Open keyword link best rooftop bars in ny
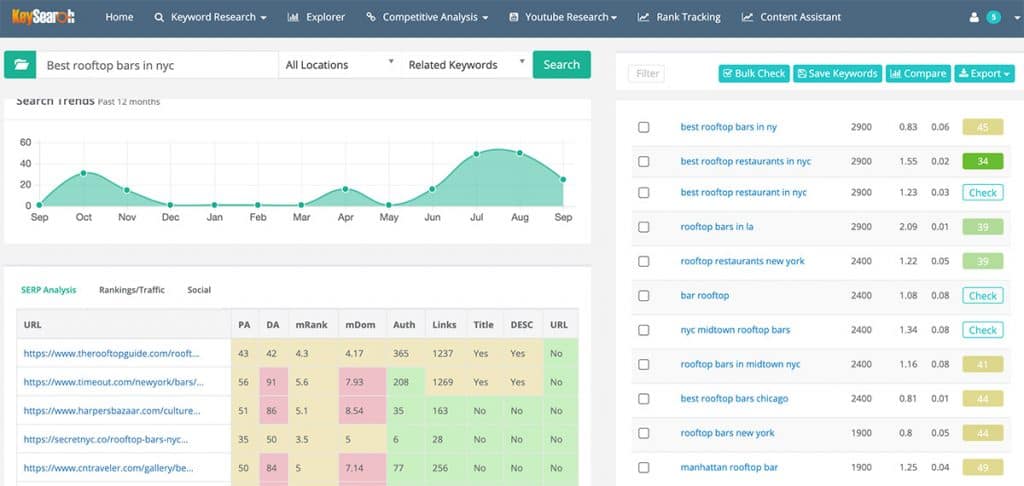Viewport: 1024px width, 486px height. (x=729, y=127)
